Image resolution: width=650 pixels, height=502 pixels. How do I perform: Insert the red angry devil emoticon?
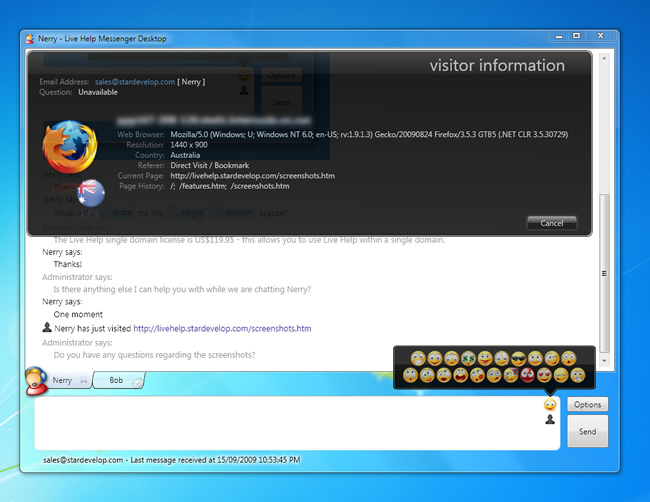pos(528,375)
